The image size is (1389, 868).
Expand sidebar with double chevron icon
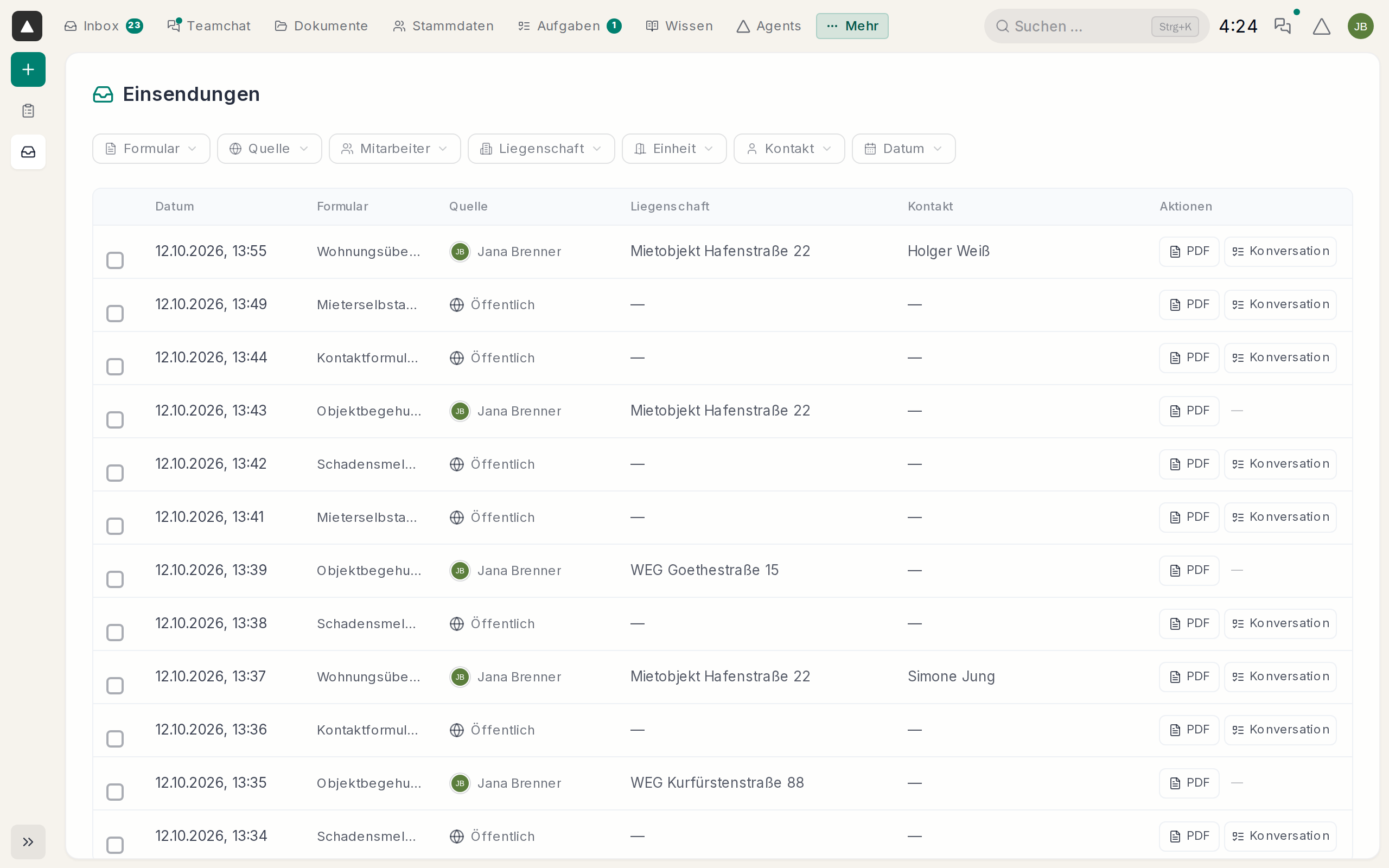(28, 841)
